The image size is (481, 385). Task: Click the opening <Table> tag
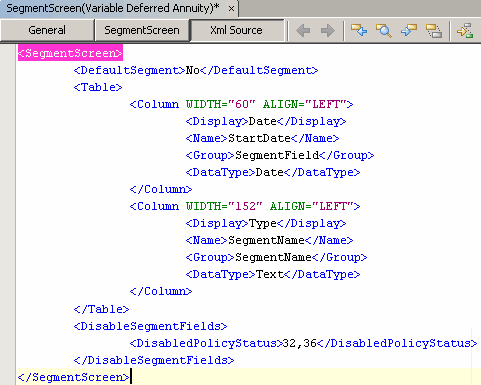point(98,87)
